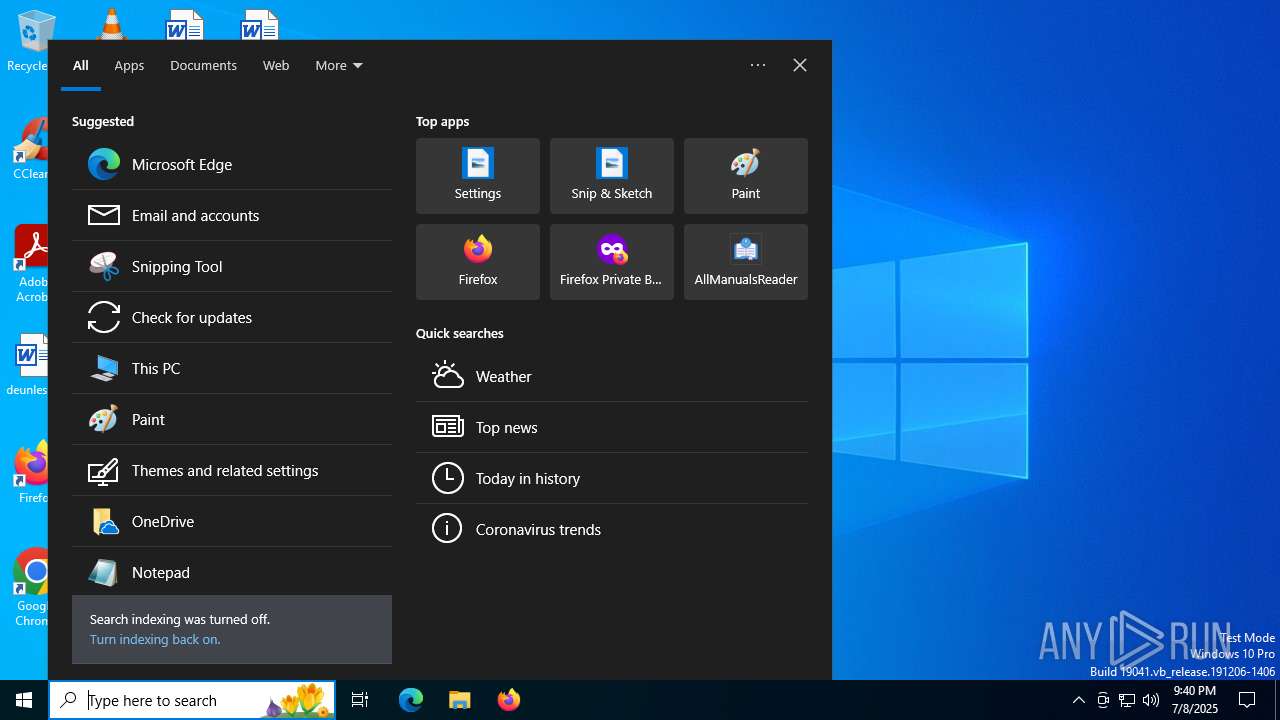Open AllManualsReader app tile

point(746,262)
